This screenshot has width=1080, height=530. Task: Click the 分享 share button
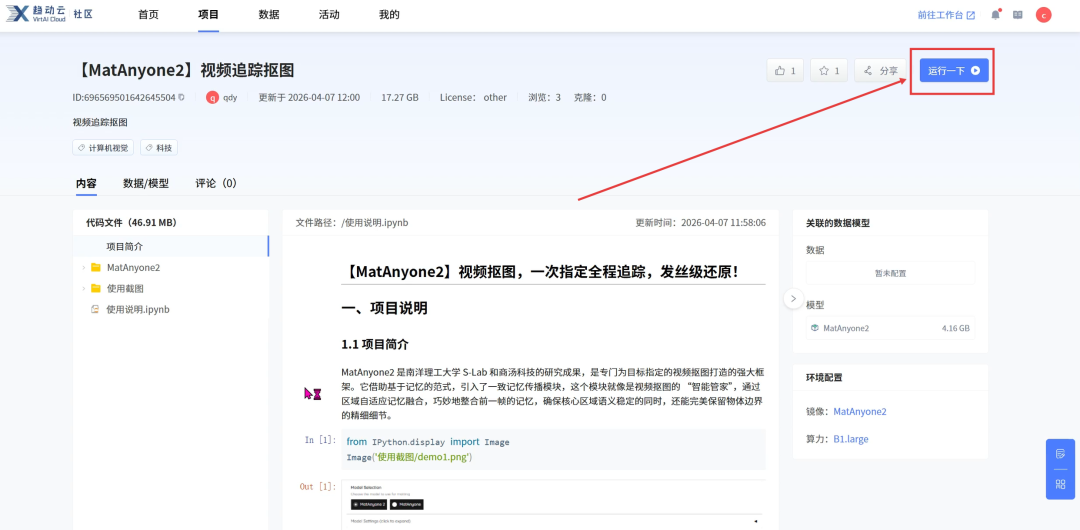point(880,70)
